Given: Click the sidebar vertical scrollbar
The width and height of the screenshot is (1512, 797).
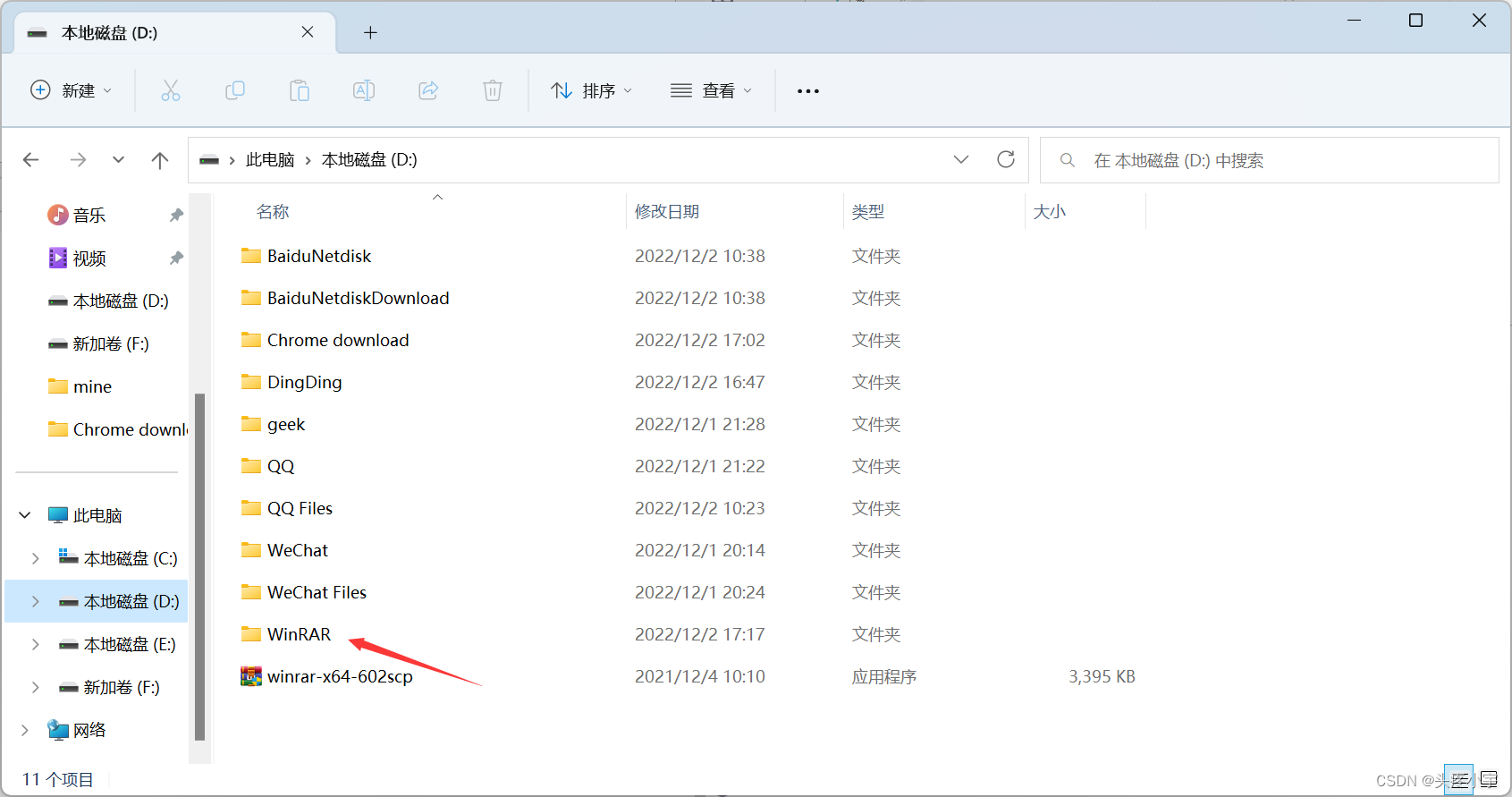Looking at the screenshot, I should coord(199,567).
